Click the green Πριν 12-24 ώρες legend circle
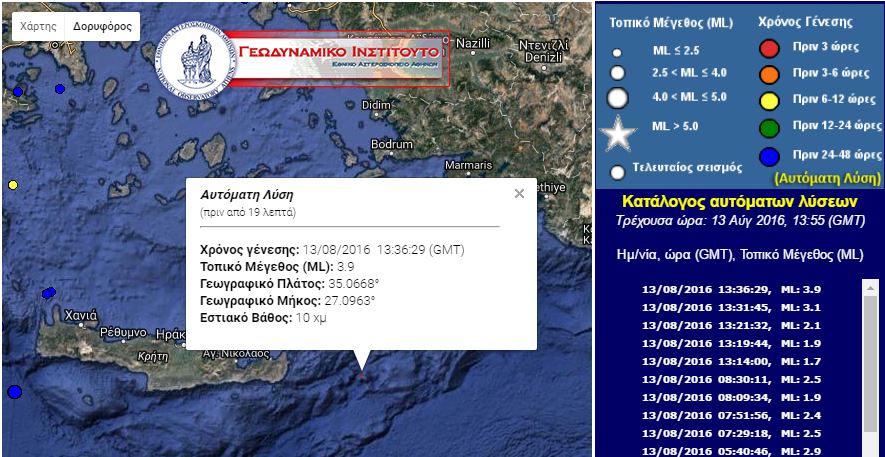The image size is (885, 457). (x=769, y=126)
